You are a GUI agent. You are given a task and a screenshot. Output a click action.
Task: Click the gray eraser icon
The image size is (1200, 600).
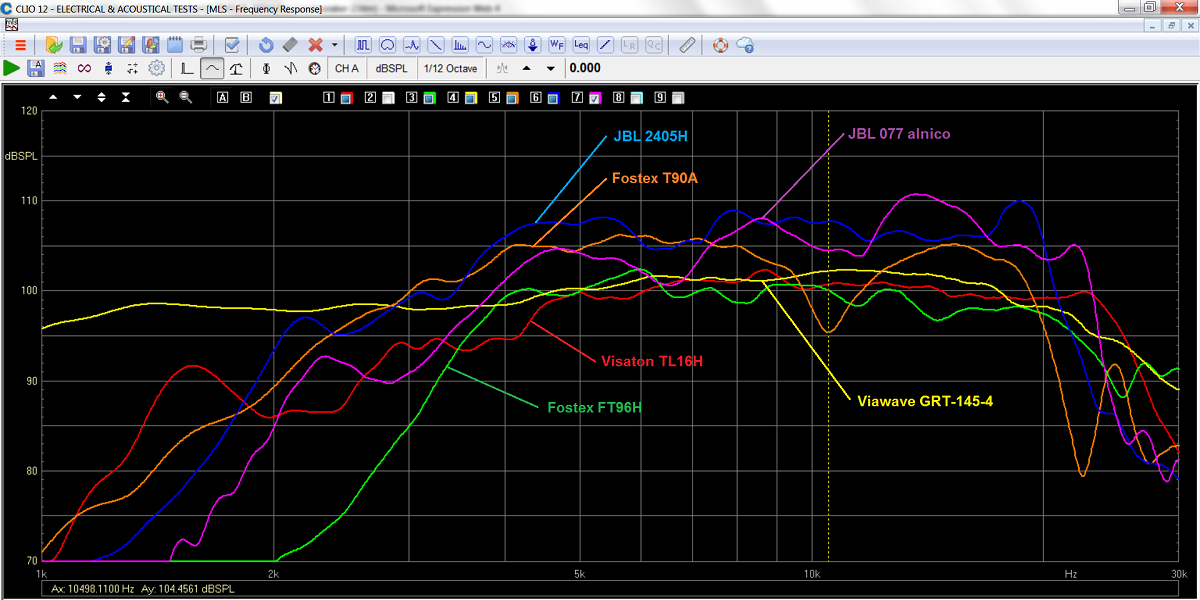click(x=290, y=45)
